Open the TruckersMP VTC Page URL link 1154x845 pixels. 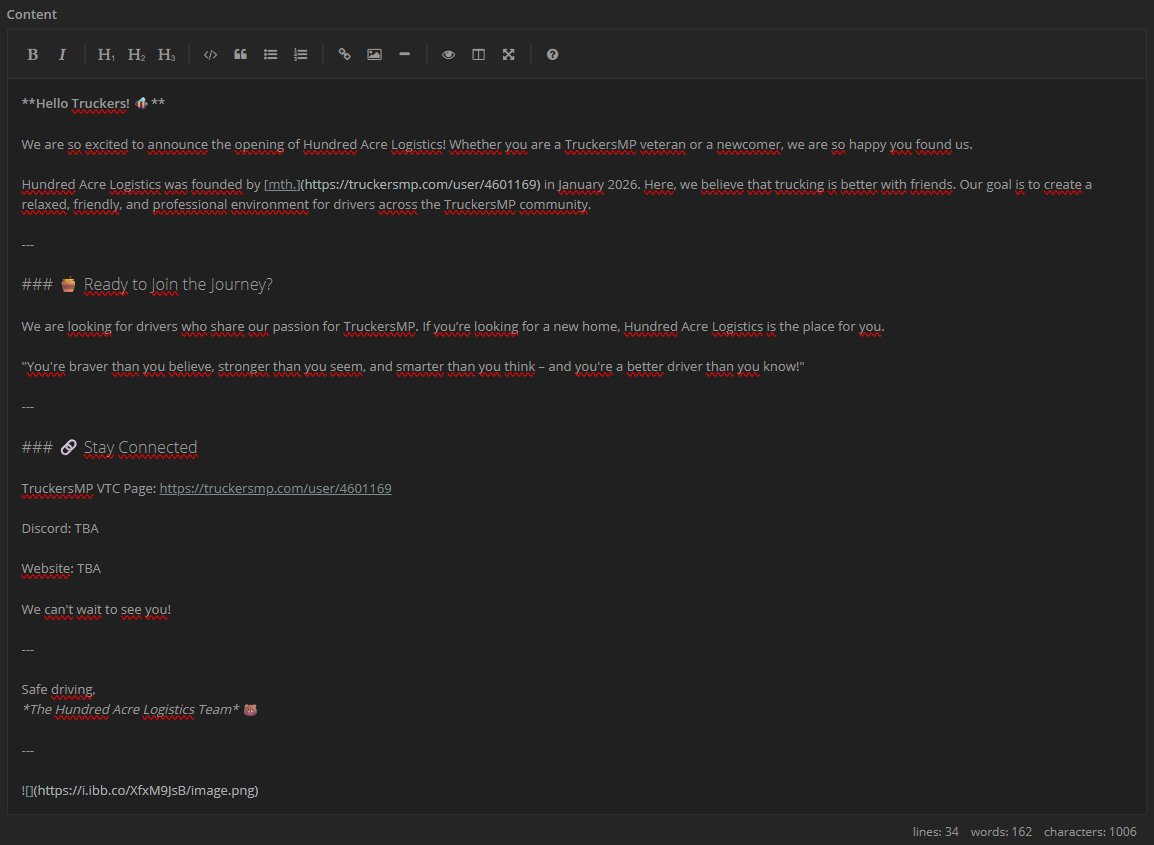(x=275, y=489)
